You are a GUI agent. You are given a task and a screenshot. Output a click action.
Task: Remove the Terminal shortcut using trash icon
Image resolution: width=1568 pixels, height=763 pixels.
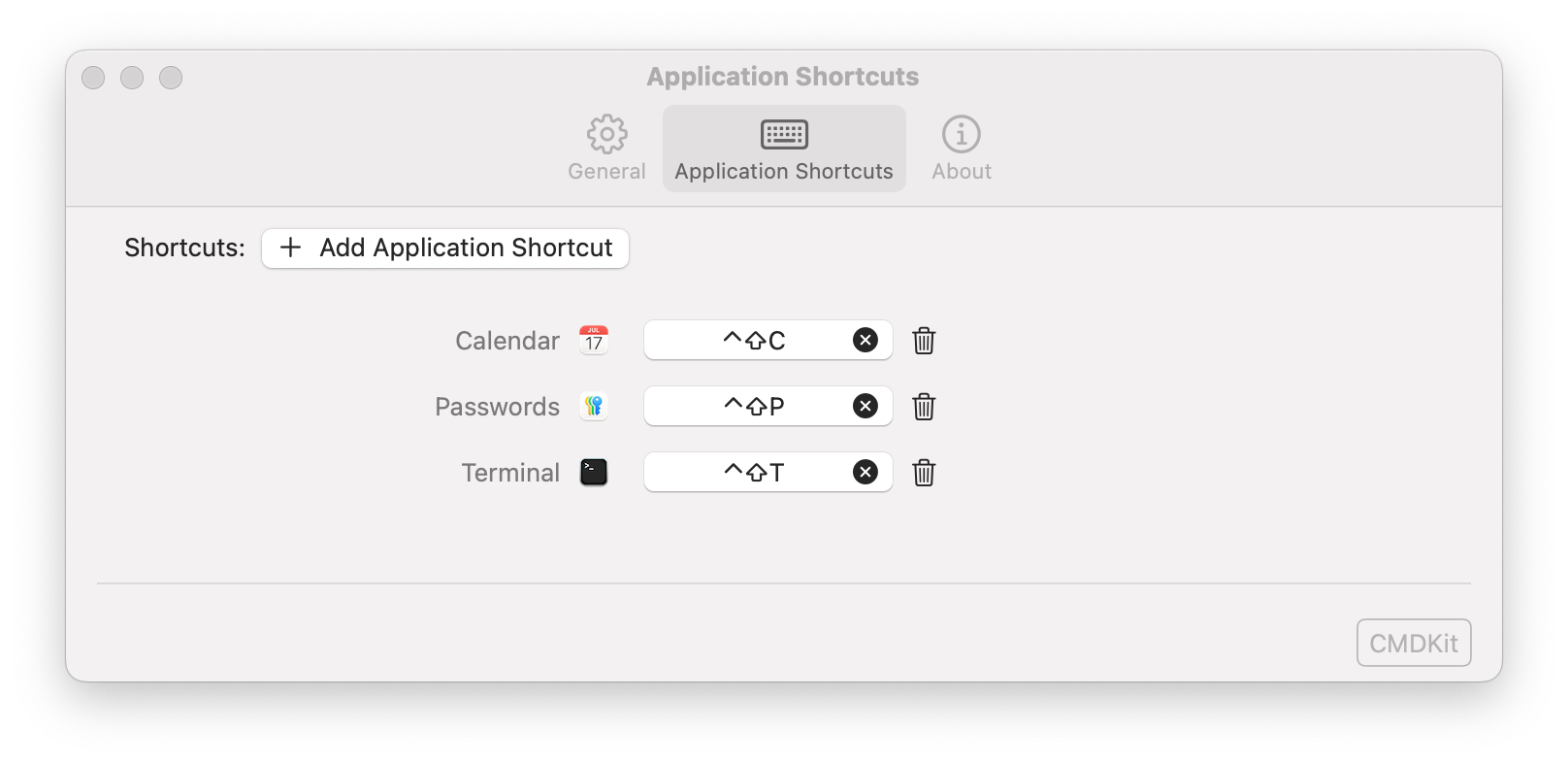pos(924,473)
